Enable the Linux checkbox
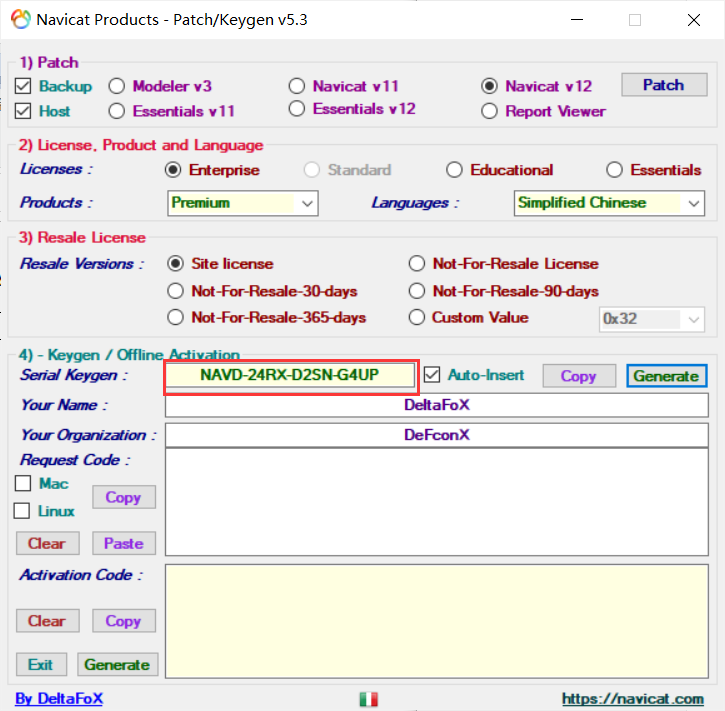This screenshot has height=711, width=725. tap(22, 511)
